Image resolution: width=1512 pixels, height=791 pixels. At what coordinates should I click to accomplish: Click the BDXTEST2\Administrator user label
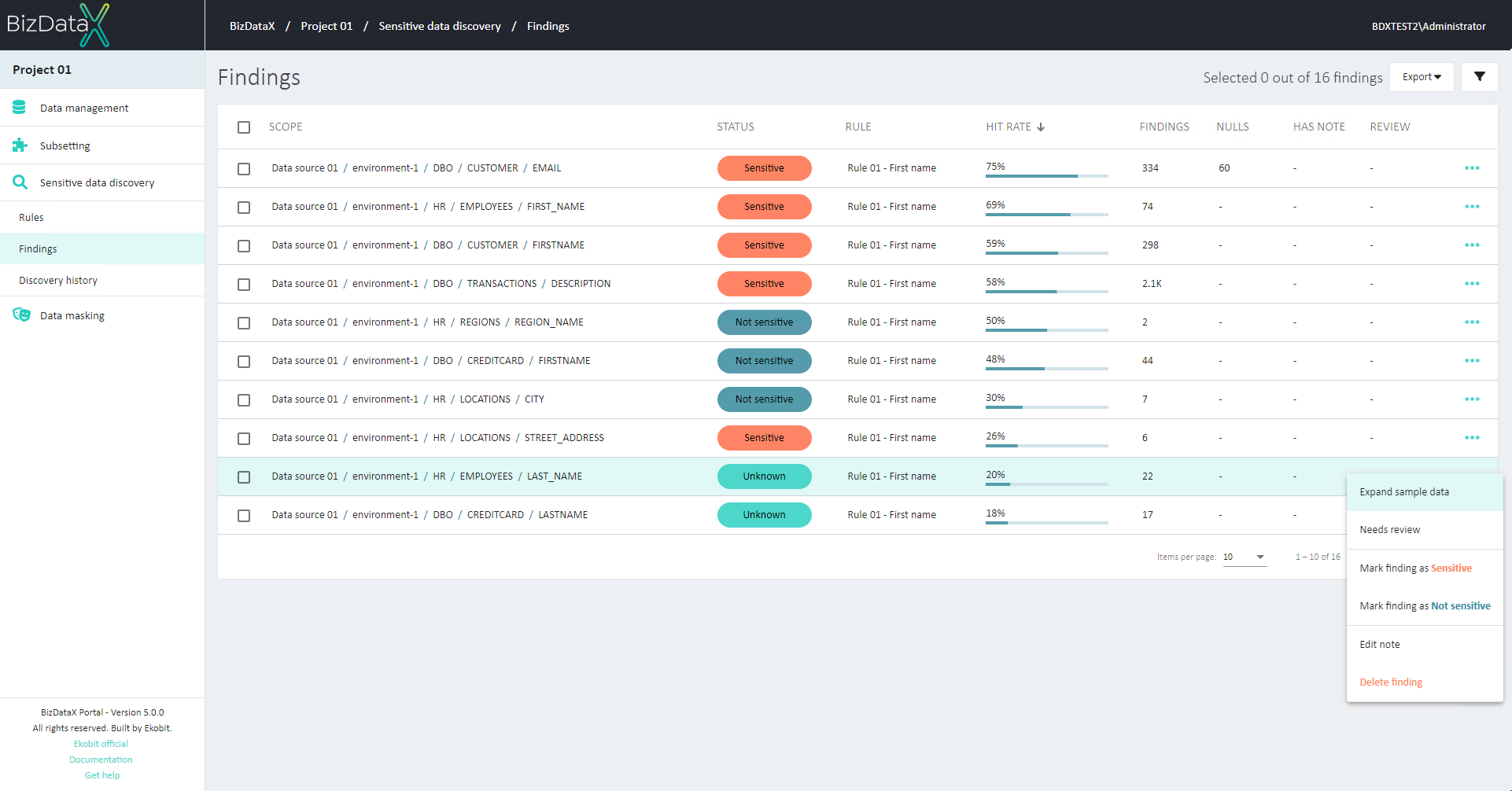(x=1429, y=26)
